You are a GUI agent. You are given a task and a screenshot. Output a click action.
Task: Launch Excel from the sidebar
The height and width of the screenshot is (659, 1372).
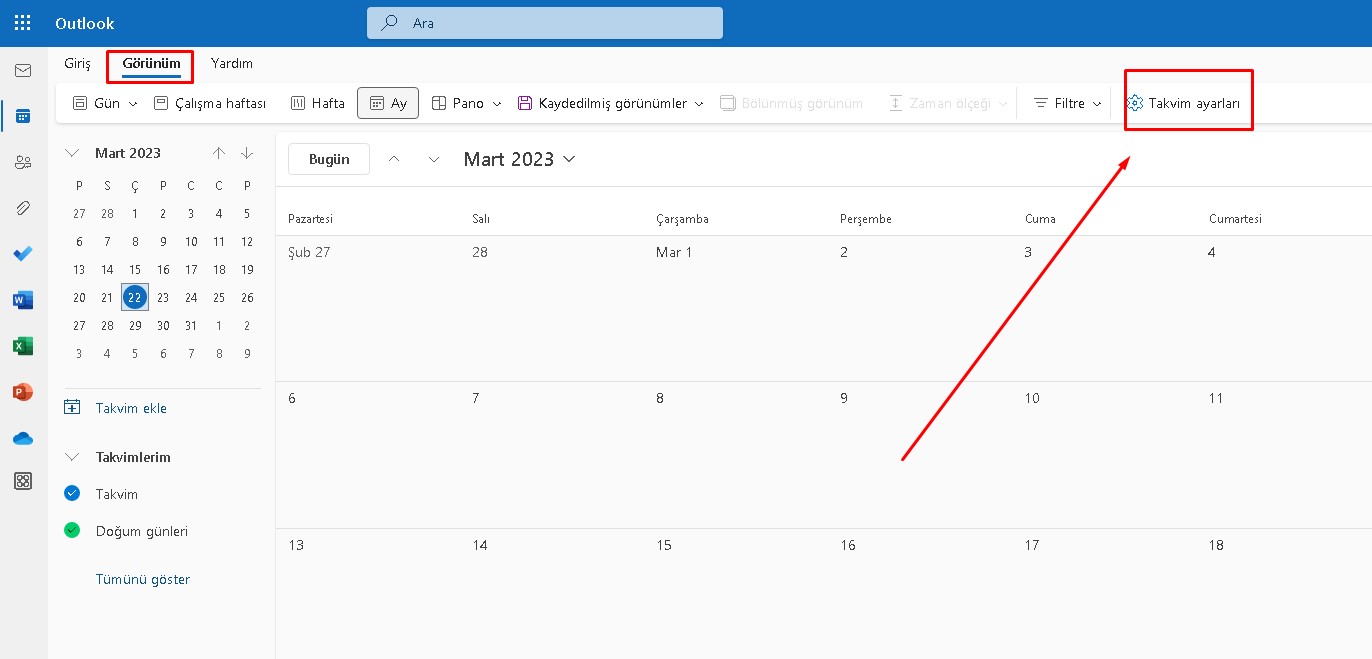pyautogui.click(x=22, y=346)
